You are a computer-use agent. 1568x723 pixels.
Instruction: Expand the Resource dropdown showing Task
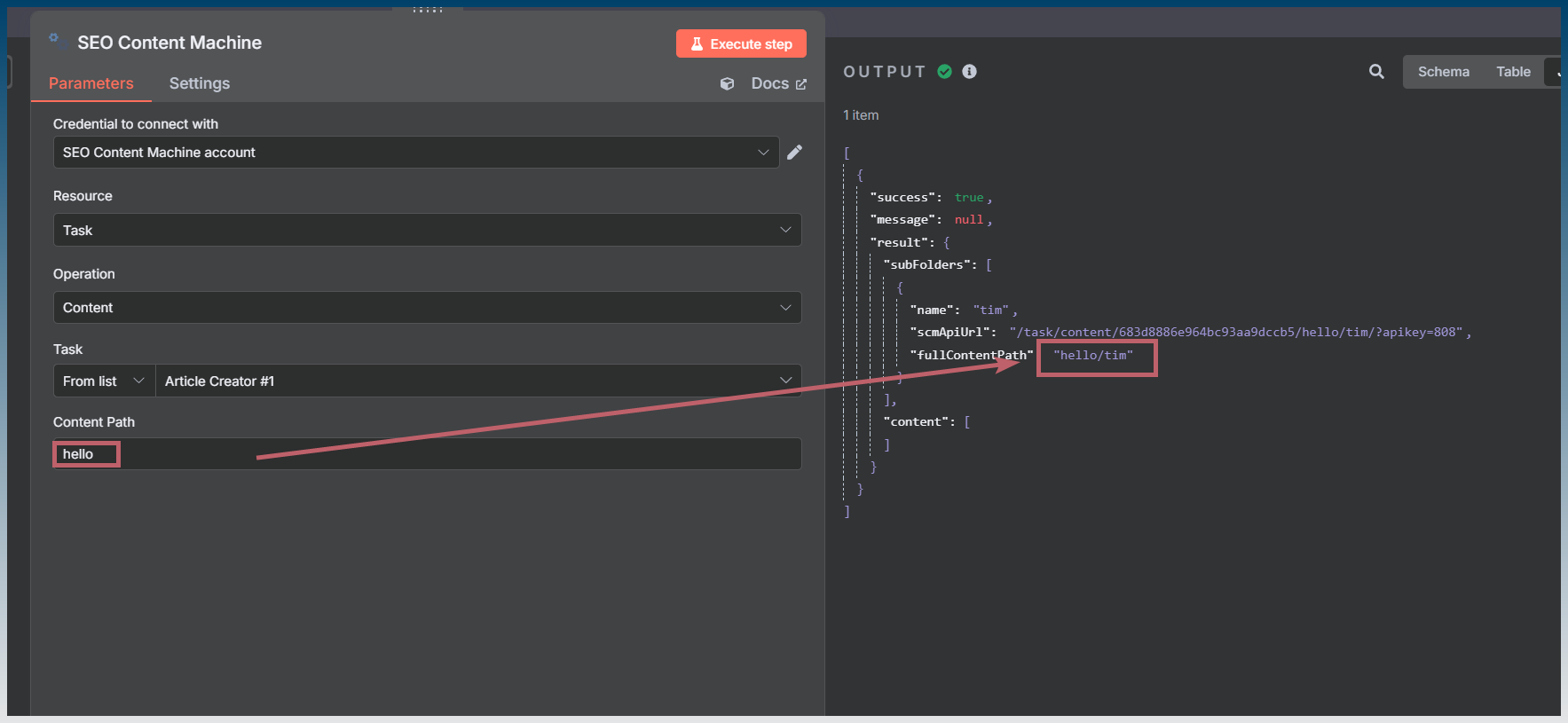[x=427, y=230]
